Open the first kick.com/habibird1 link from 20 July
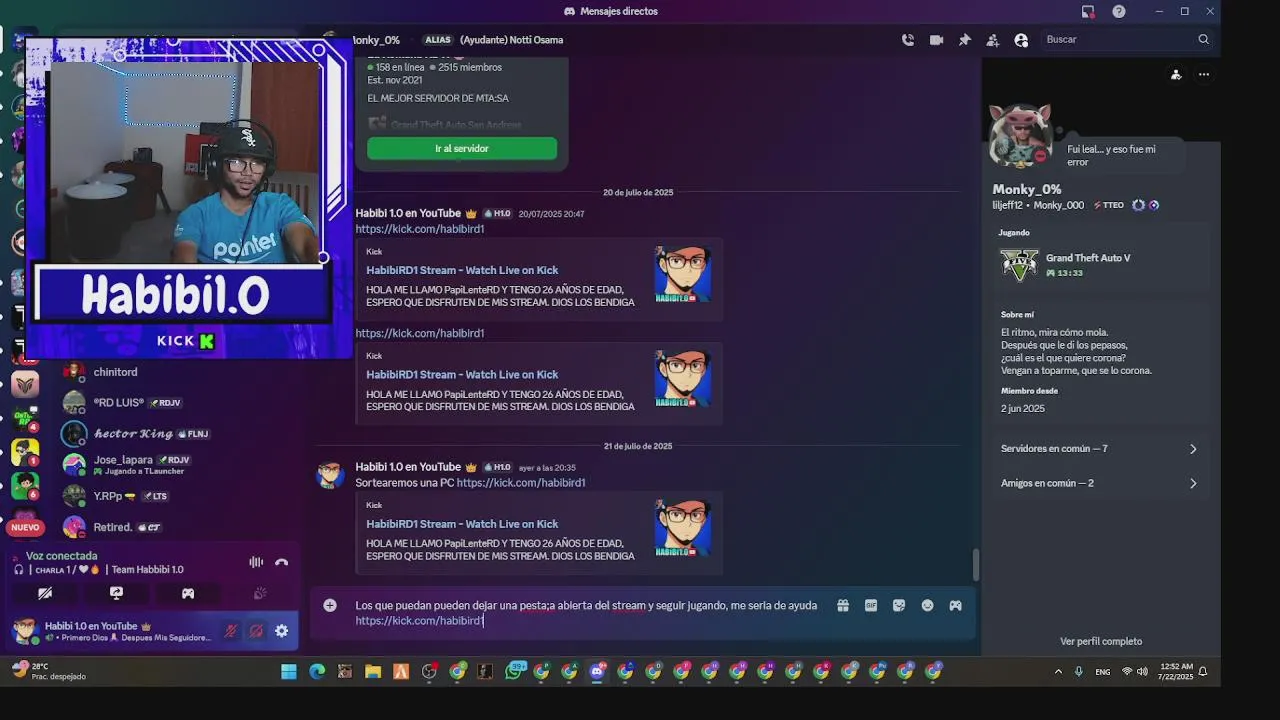1280x720 pixels. 420,229
